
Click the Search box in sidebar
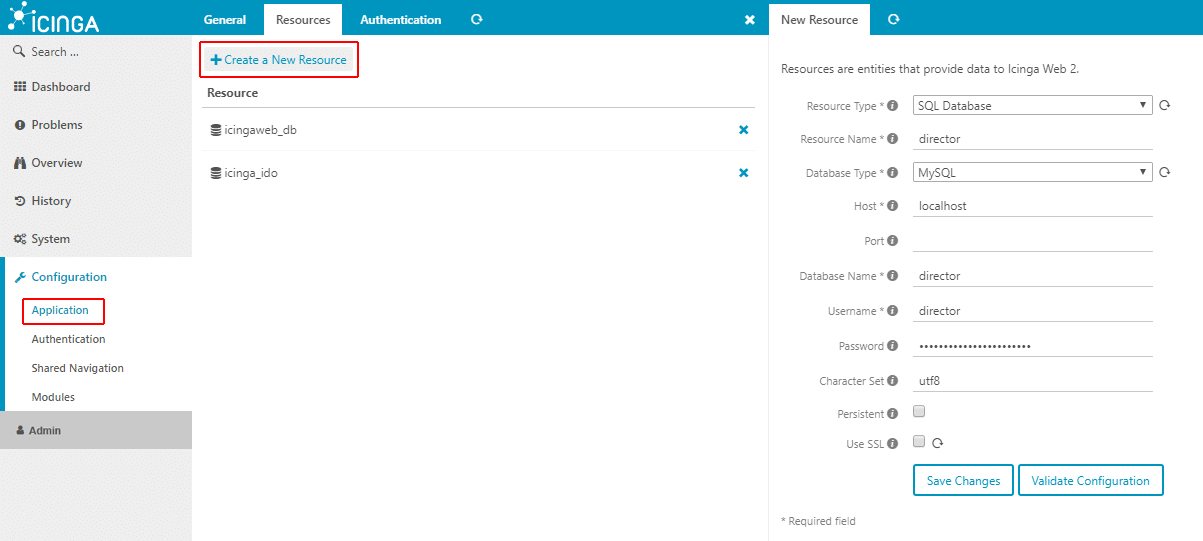pyautogui.click(x=96, y=51)
